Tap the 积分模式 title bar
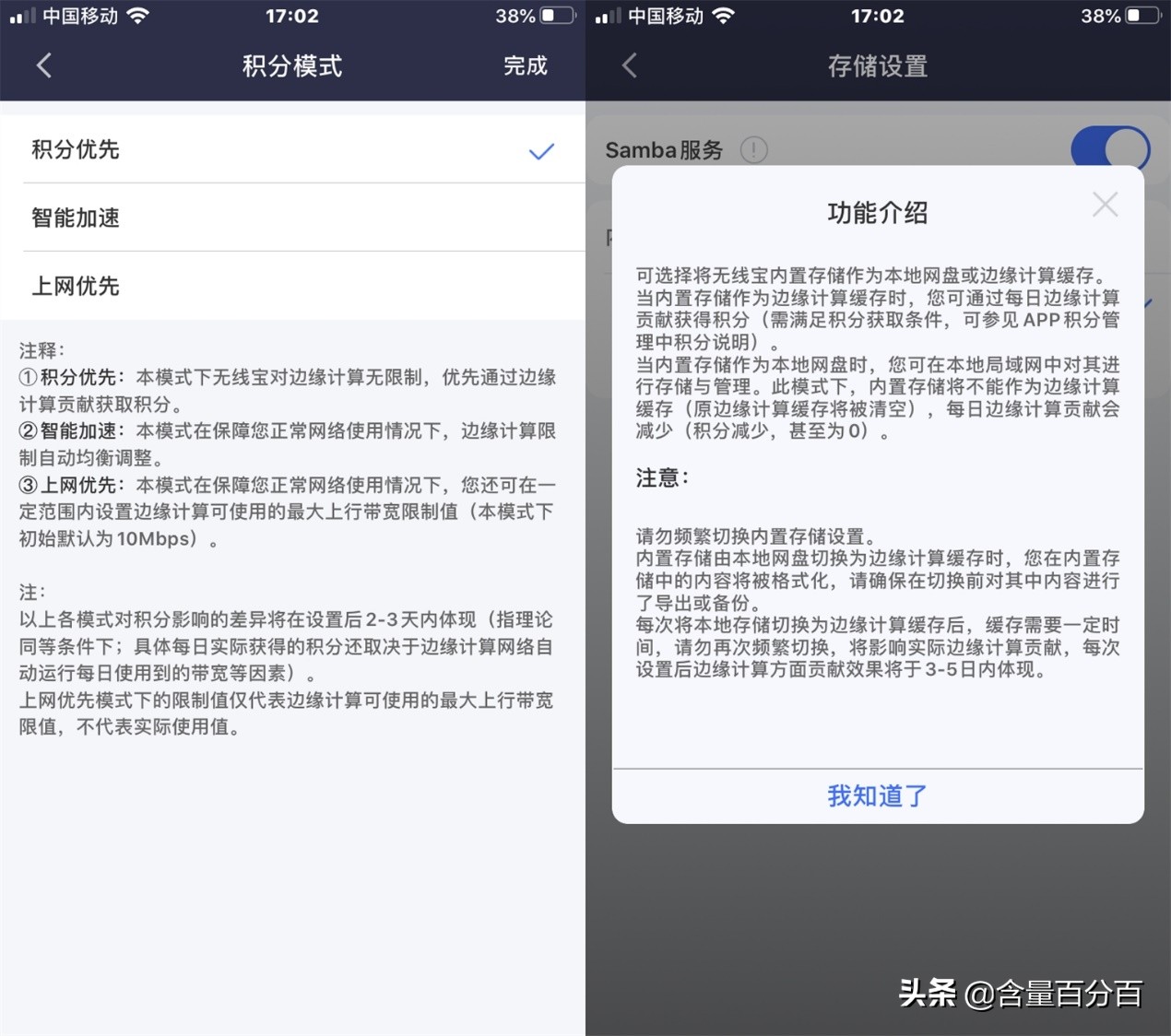The height and width of the screenshot is (1036, 1171). tap(291, 65)
